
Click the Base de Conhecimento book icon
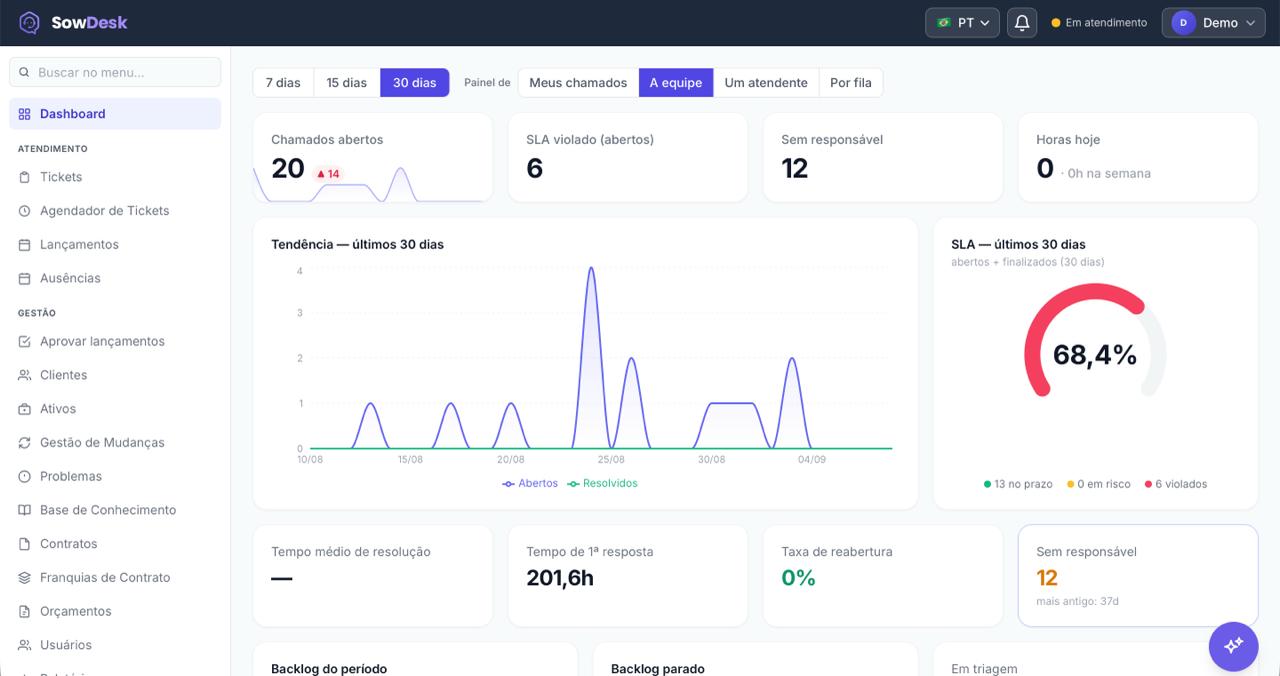pyautogui.click(x=25, y=510)
